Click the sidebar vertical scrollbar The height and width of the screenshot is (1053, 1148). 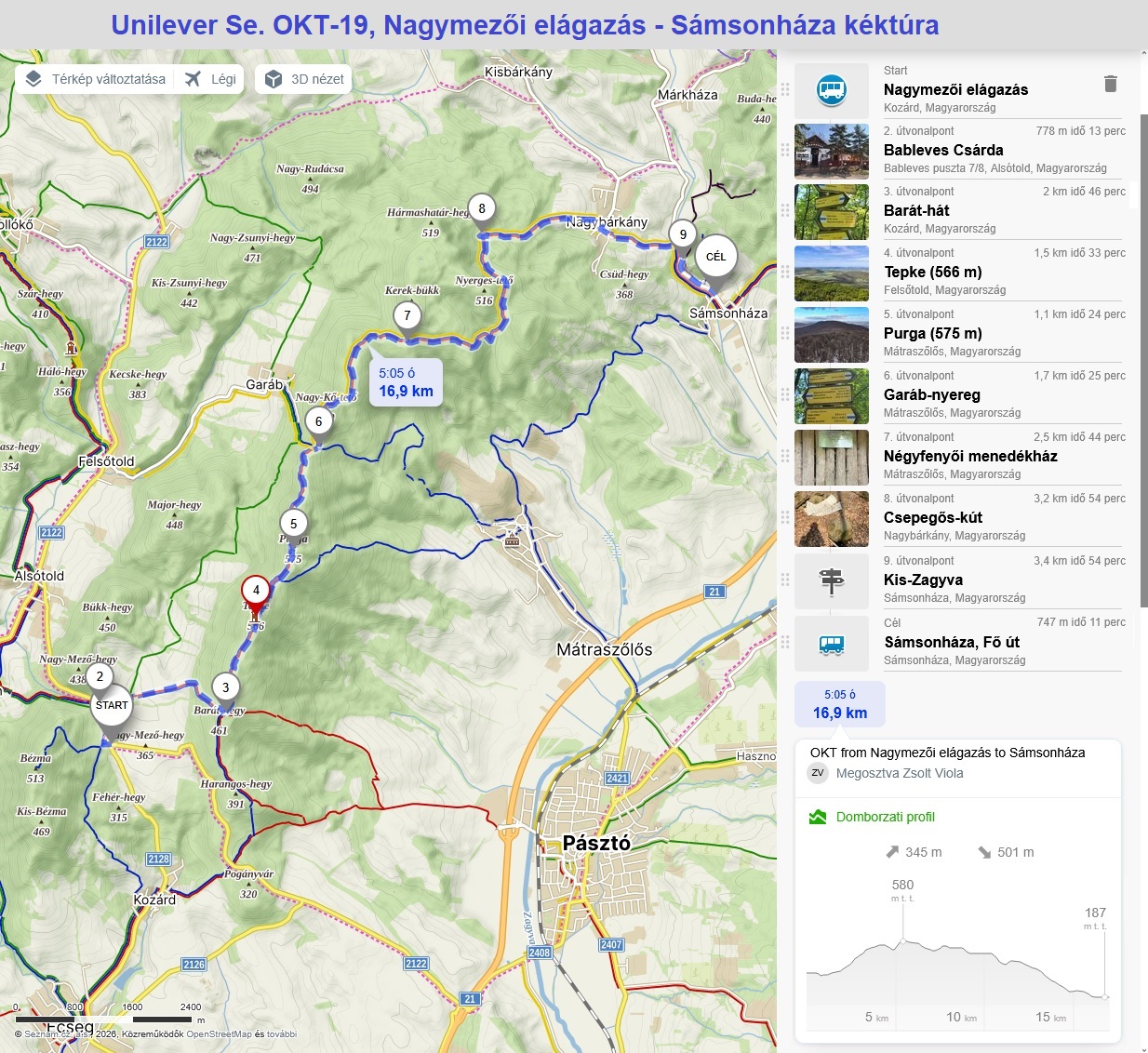(x=1144, y=363)
